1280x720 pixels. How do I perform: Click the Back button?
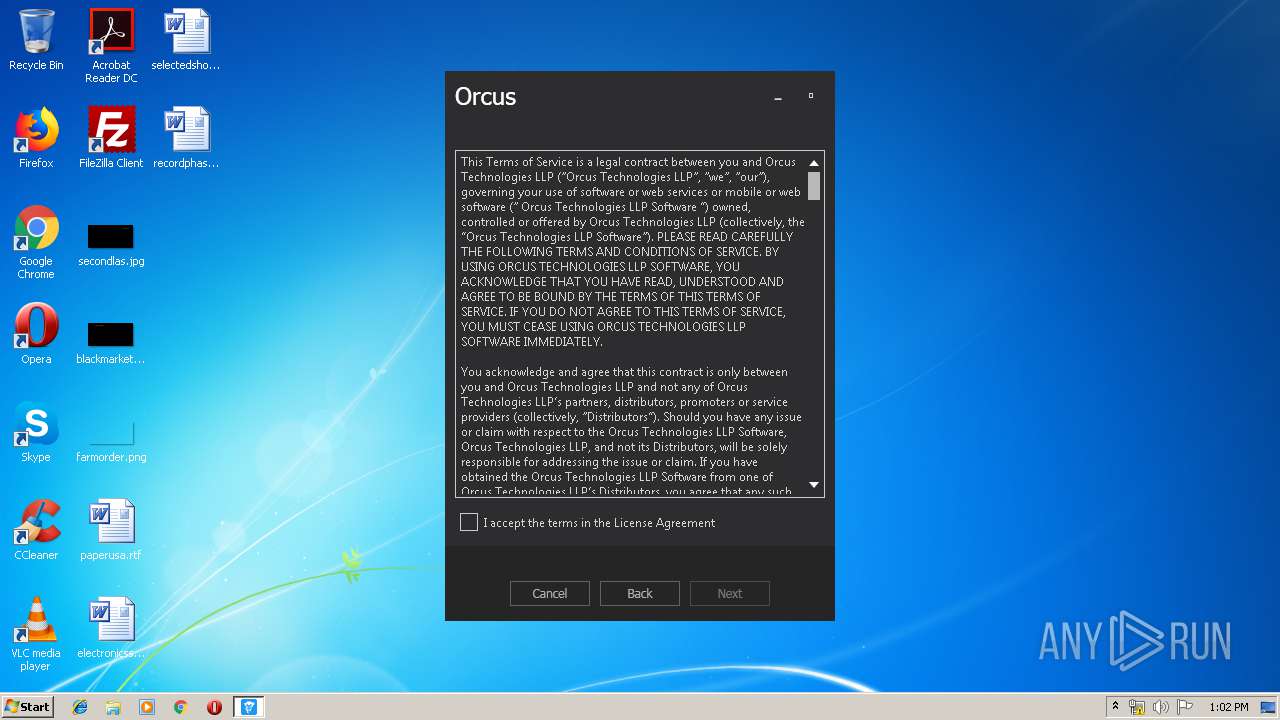pos(640,593)
